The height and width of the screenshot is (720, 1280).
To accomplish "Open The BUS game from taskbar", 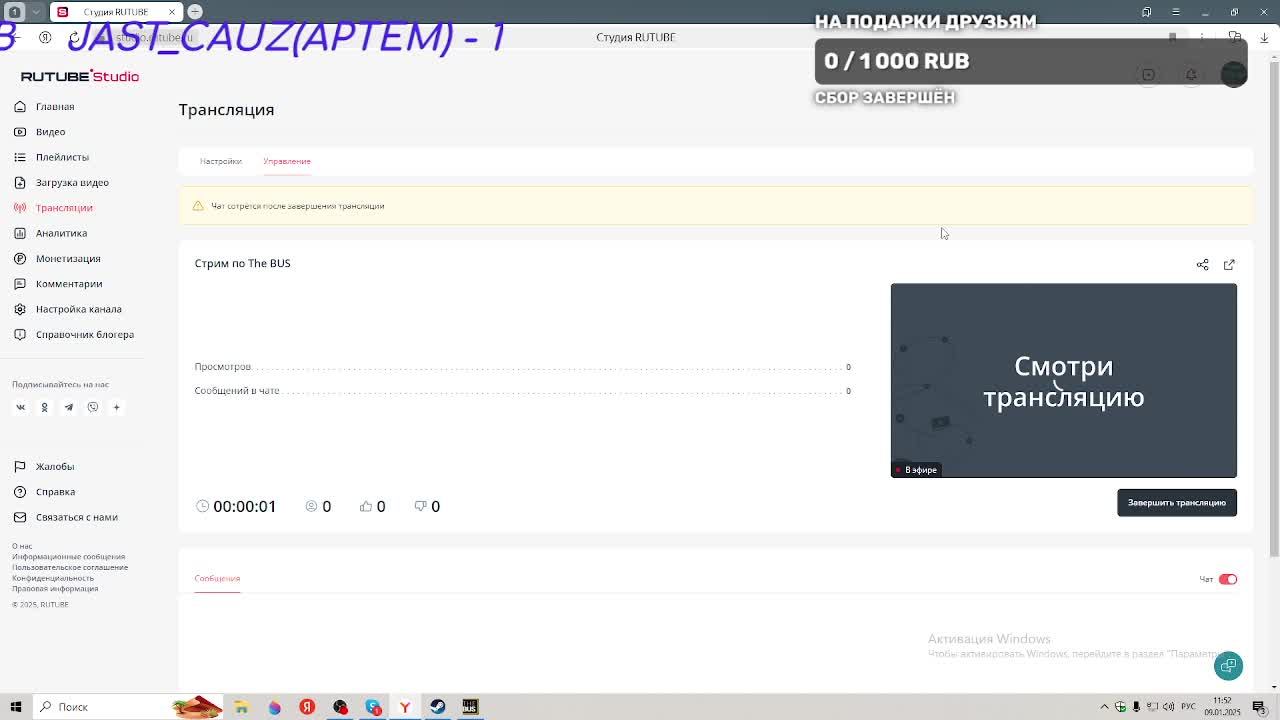I will tap(470, 707).
